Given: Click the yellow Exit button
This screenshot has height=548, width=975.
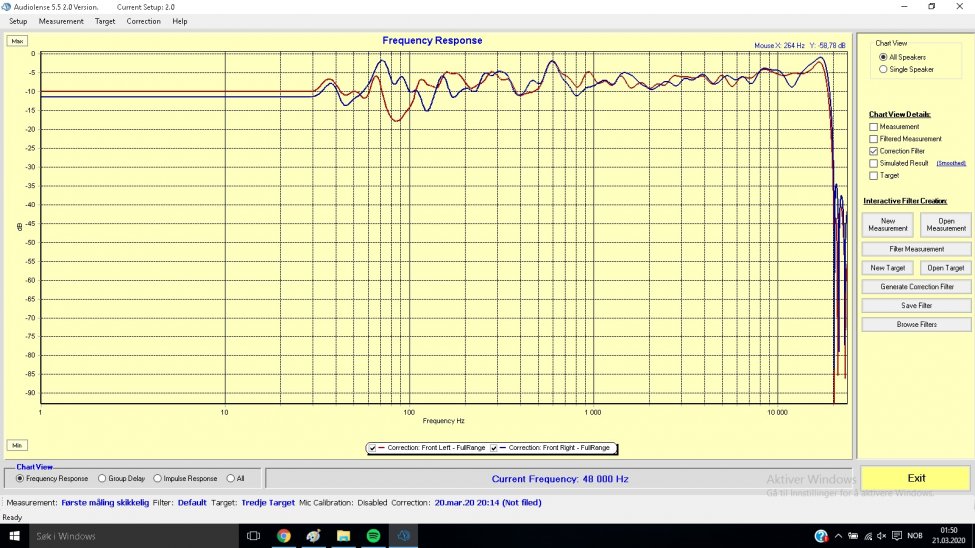Looking at the screenshot, I should point(916,478).
